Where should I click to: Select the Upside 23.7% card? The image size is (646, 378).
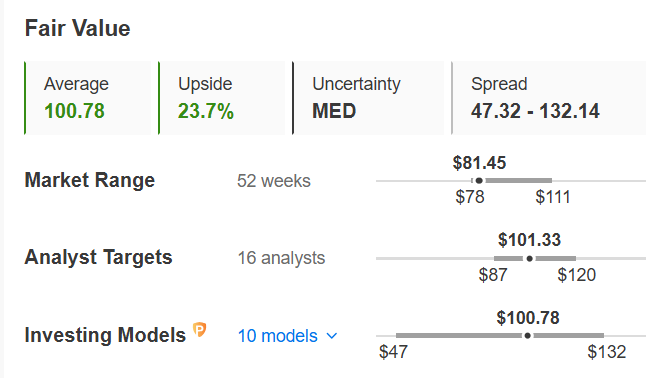[x=222, y=98]
